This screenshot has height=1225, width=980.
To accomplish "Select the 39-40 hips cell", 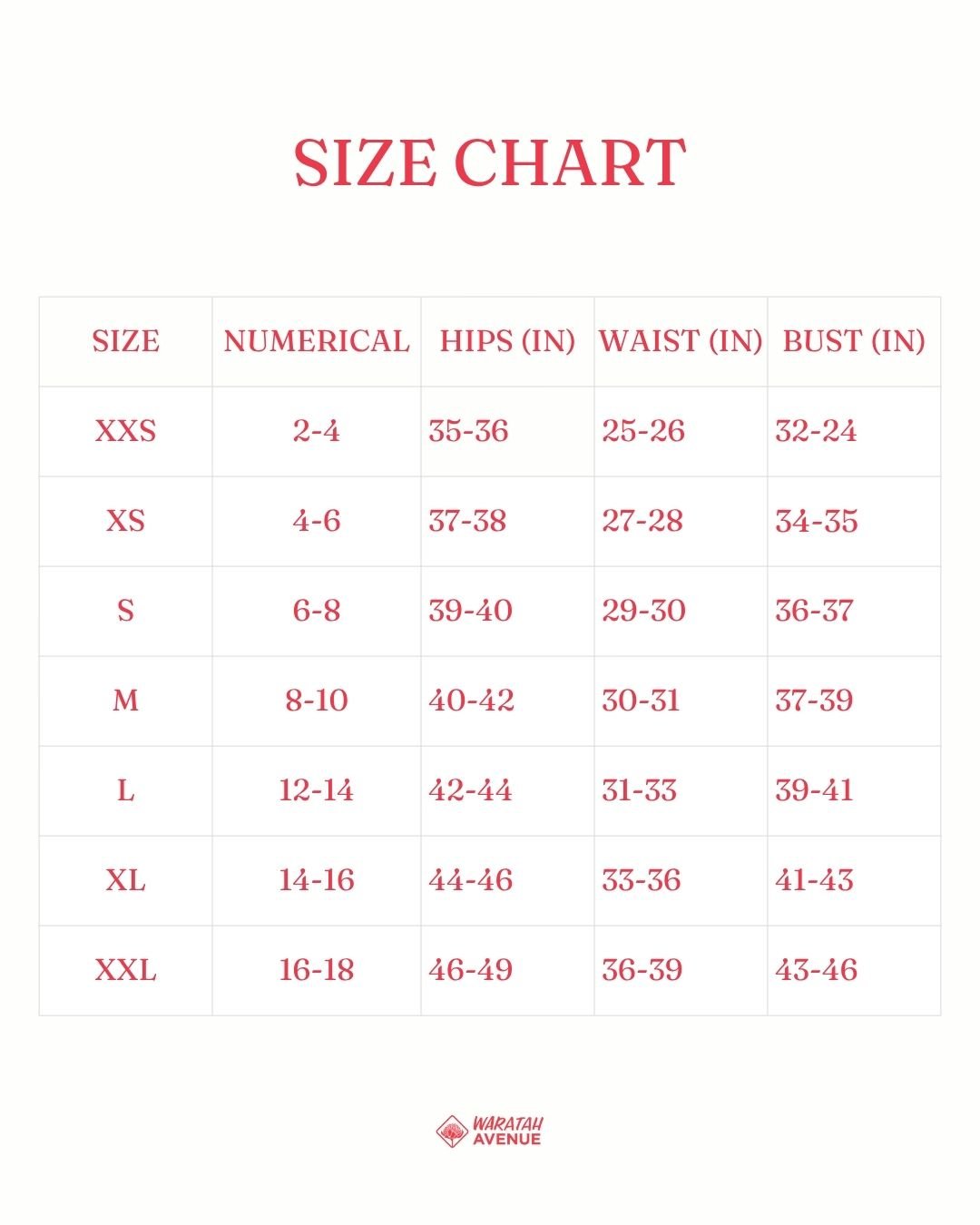I will (470, 611).
